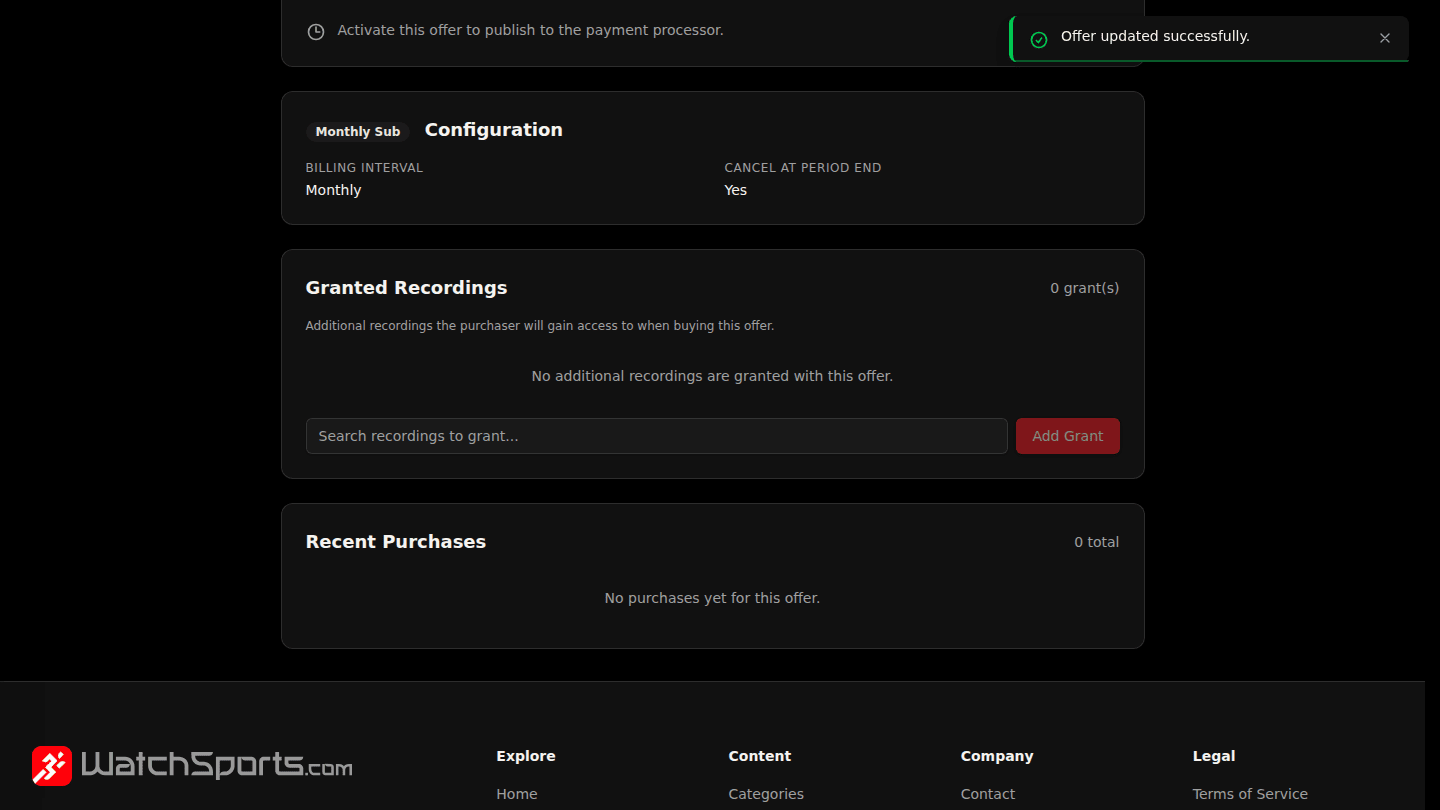This screenshot has width=1440, height=810.
Task: Click the Legal footer heading
Action: [1214, 756]
